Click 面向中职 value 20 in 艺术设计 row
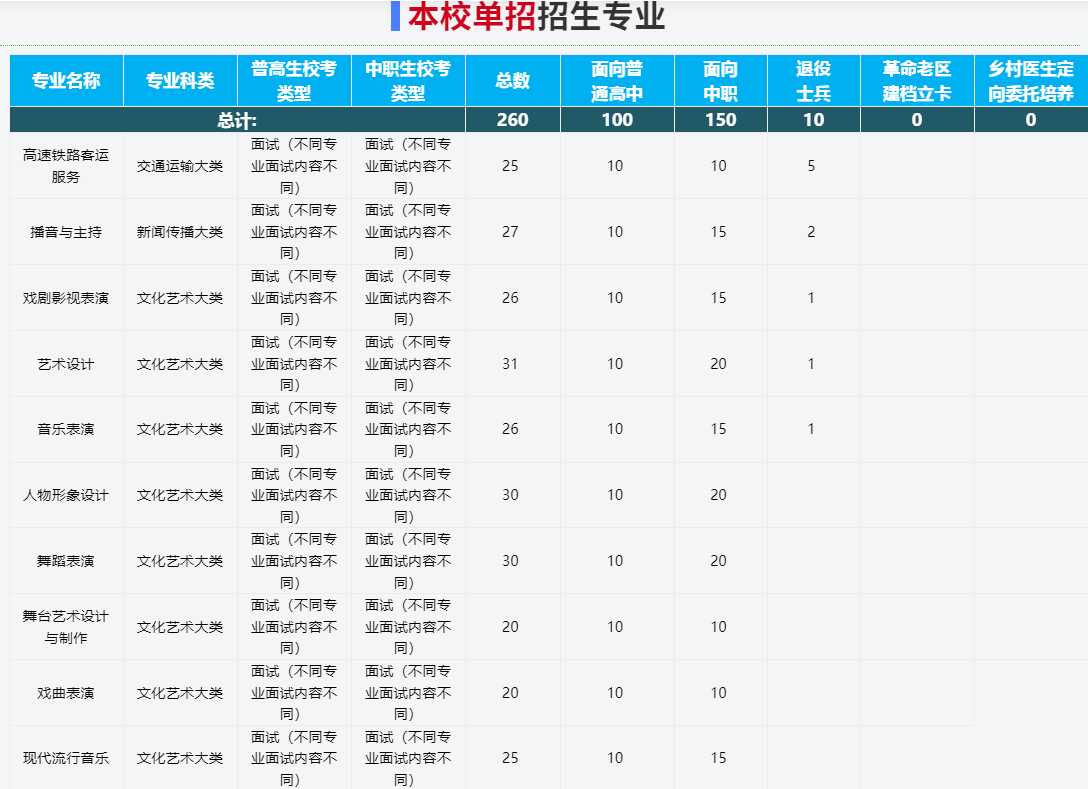Screen dimensions: 1088x789 [x=718, y=364]
